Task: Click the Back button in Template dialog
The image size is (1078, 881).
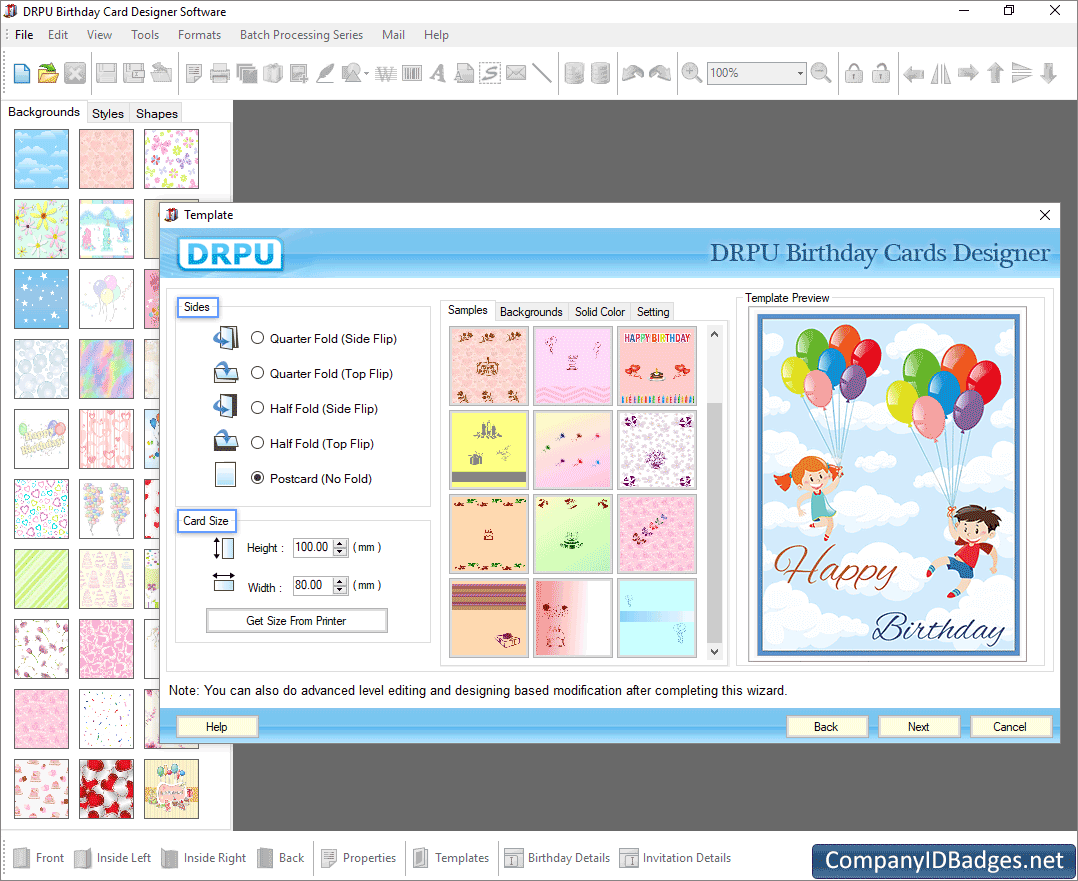Action: click(826, 727)
